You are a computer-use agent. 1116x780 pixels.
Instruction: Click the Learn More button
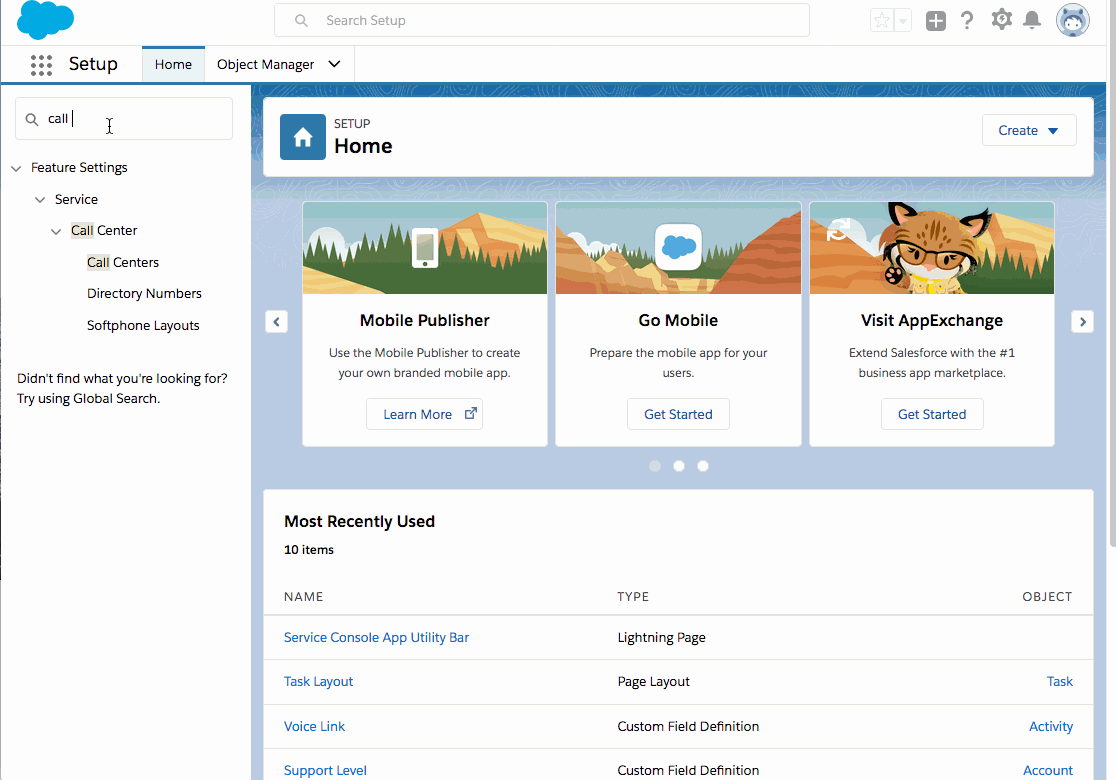[424, 414]
